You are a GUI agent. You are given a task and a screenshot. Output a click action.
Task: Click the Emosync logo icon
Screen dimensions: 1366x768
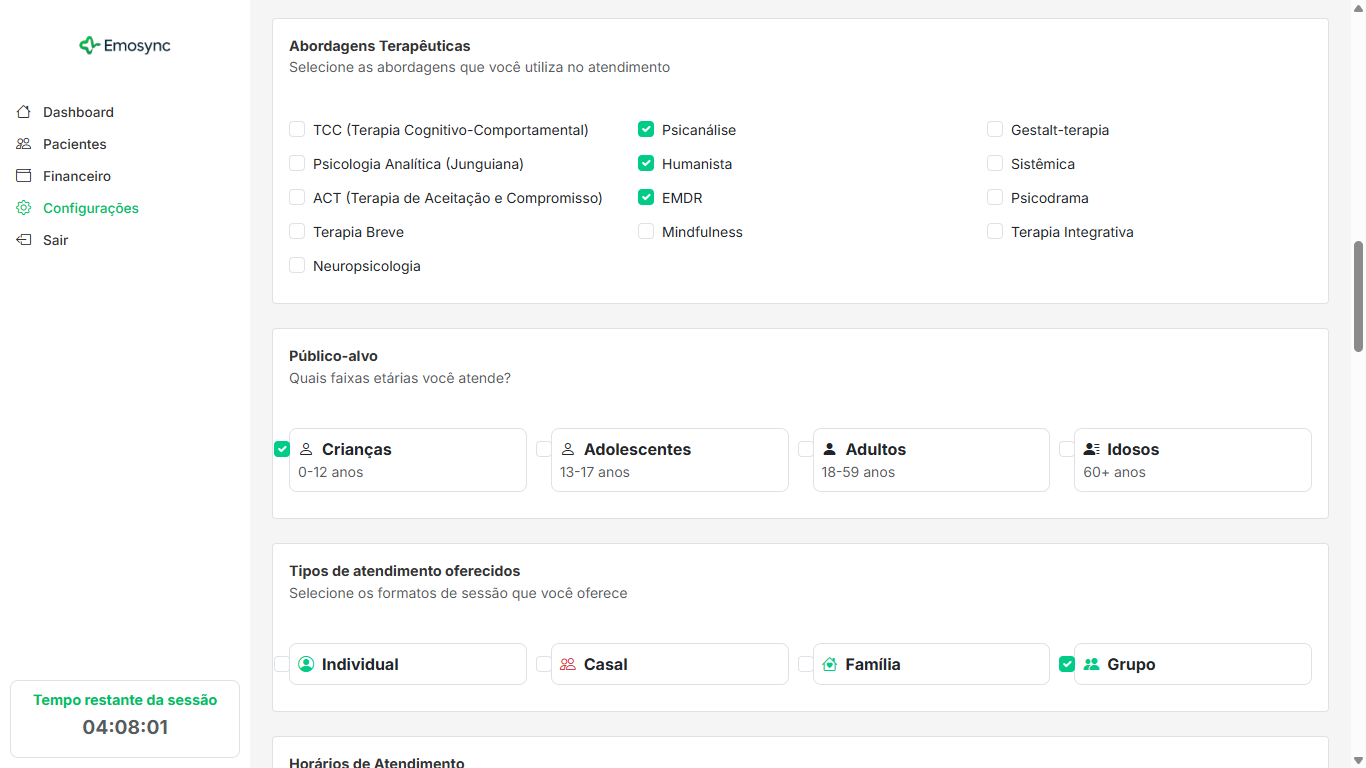coord(90,45)
